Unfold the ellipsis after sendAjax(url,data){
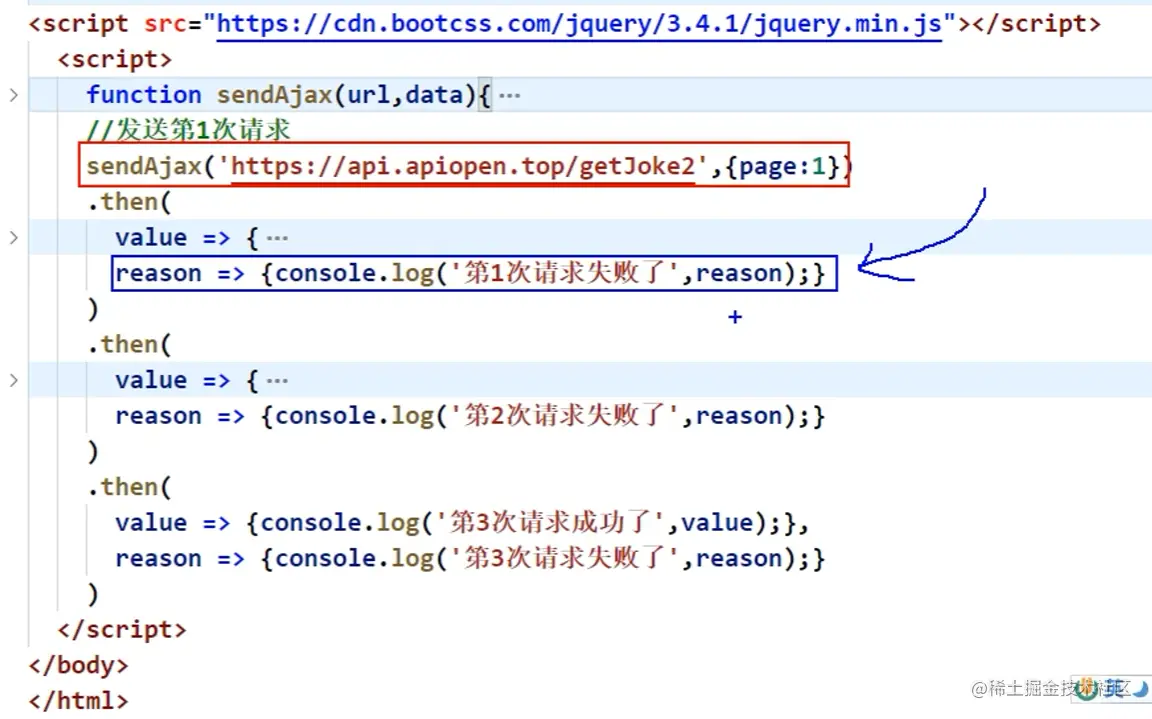 509,95
